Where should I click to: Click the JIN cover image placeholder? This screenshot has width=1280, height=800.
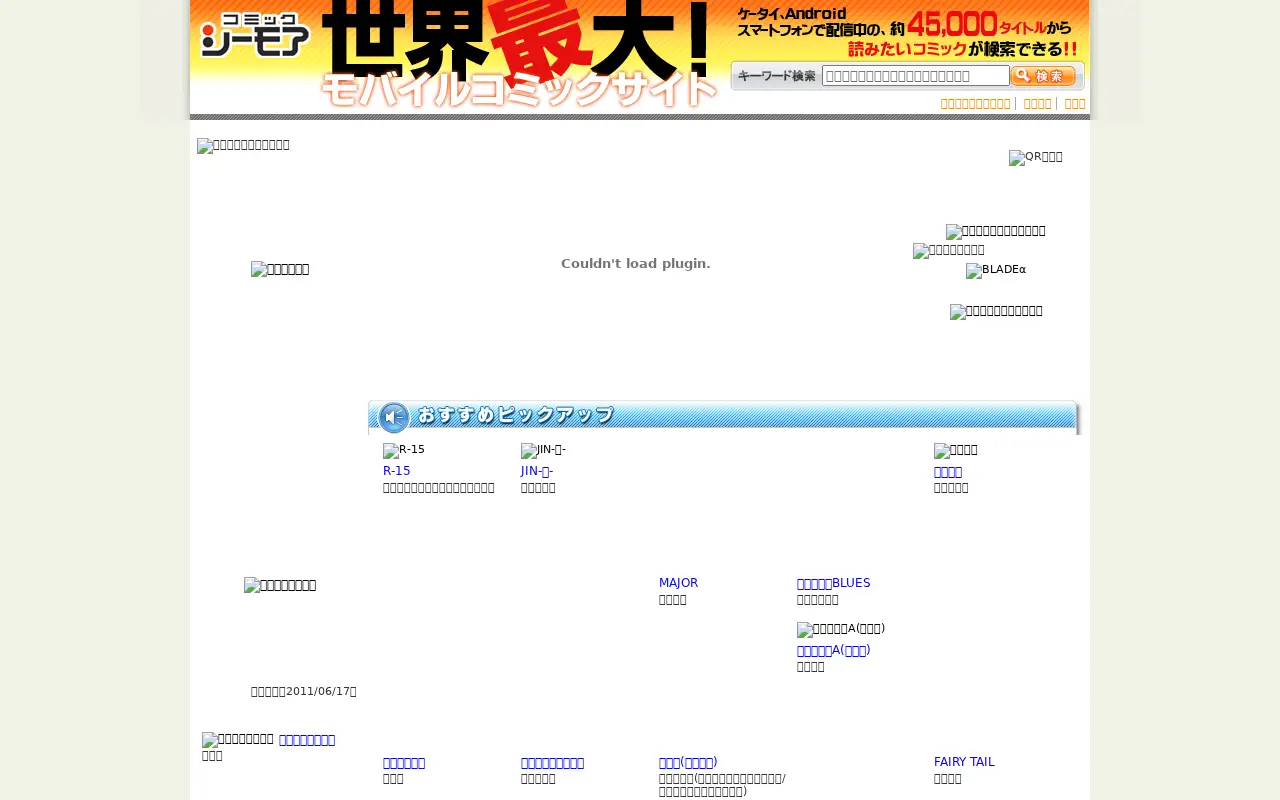coord(543,451)
